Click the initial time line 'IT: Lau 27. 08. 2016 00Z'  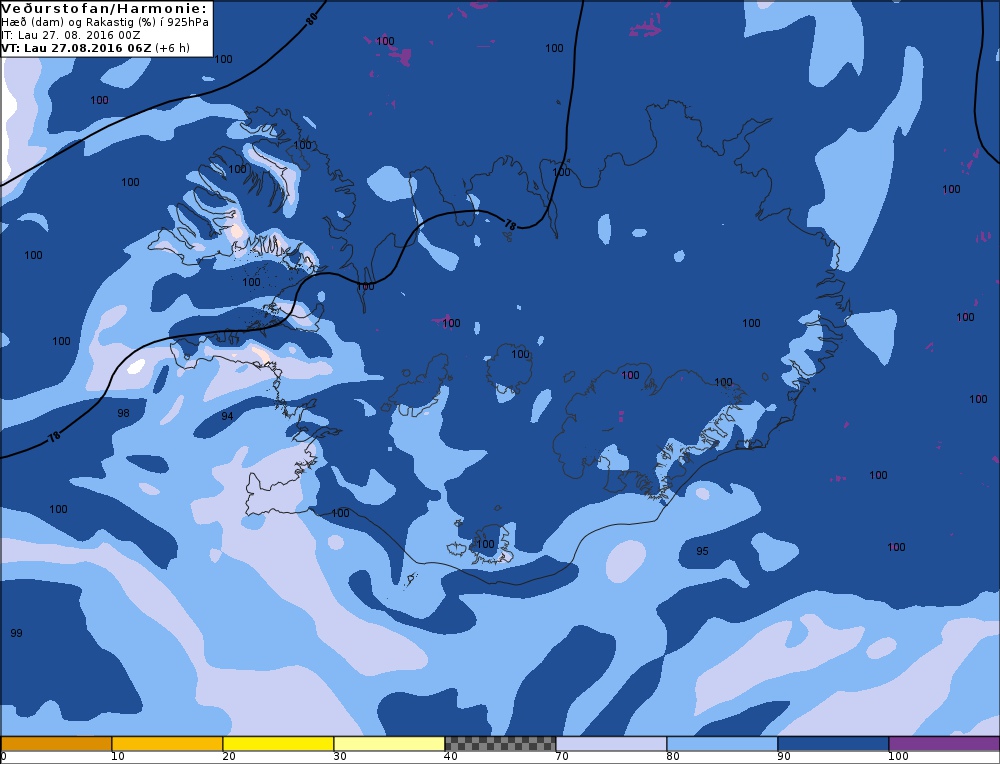(71, 35)
